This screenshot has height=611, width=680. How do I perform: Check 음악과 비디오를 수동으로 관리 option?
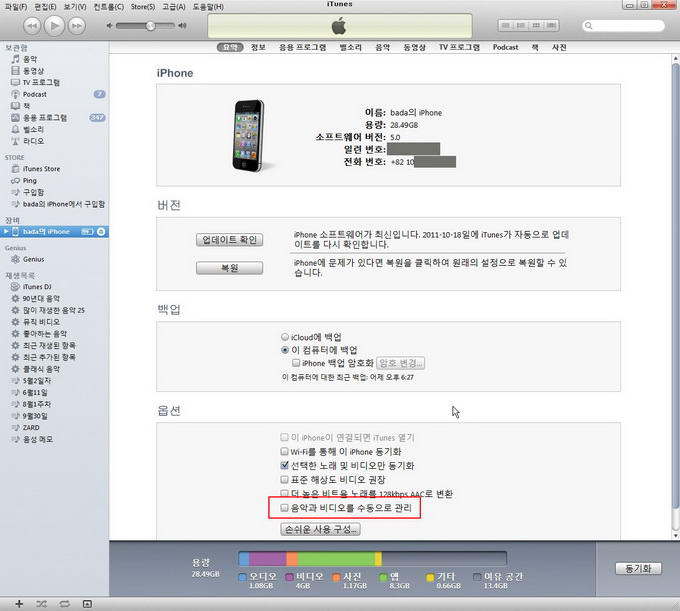click(284, 507)
